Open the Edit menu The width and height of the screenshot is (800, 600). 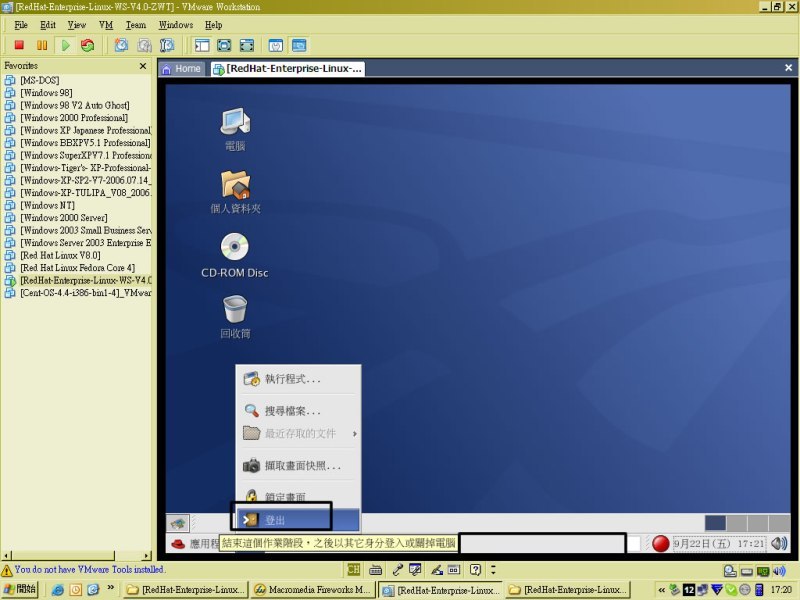[48, 25]
